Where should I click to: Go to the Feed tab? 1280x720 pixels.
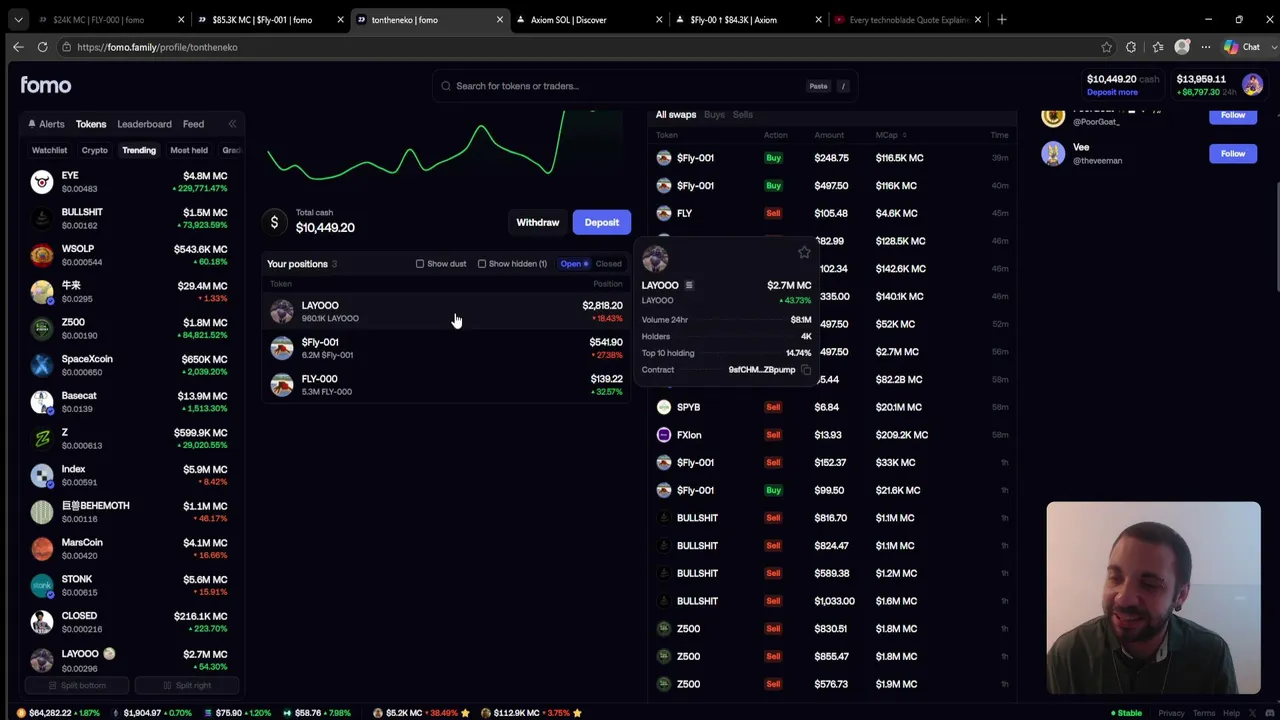(x=193, y=124)
